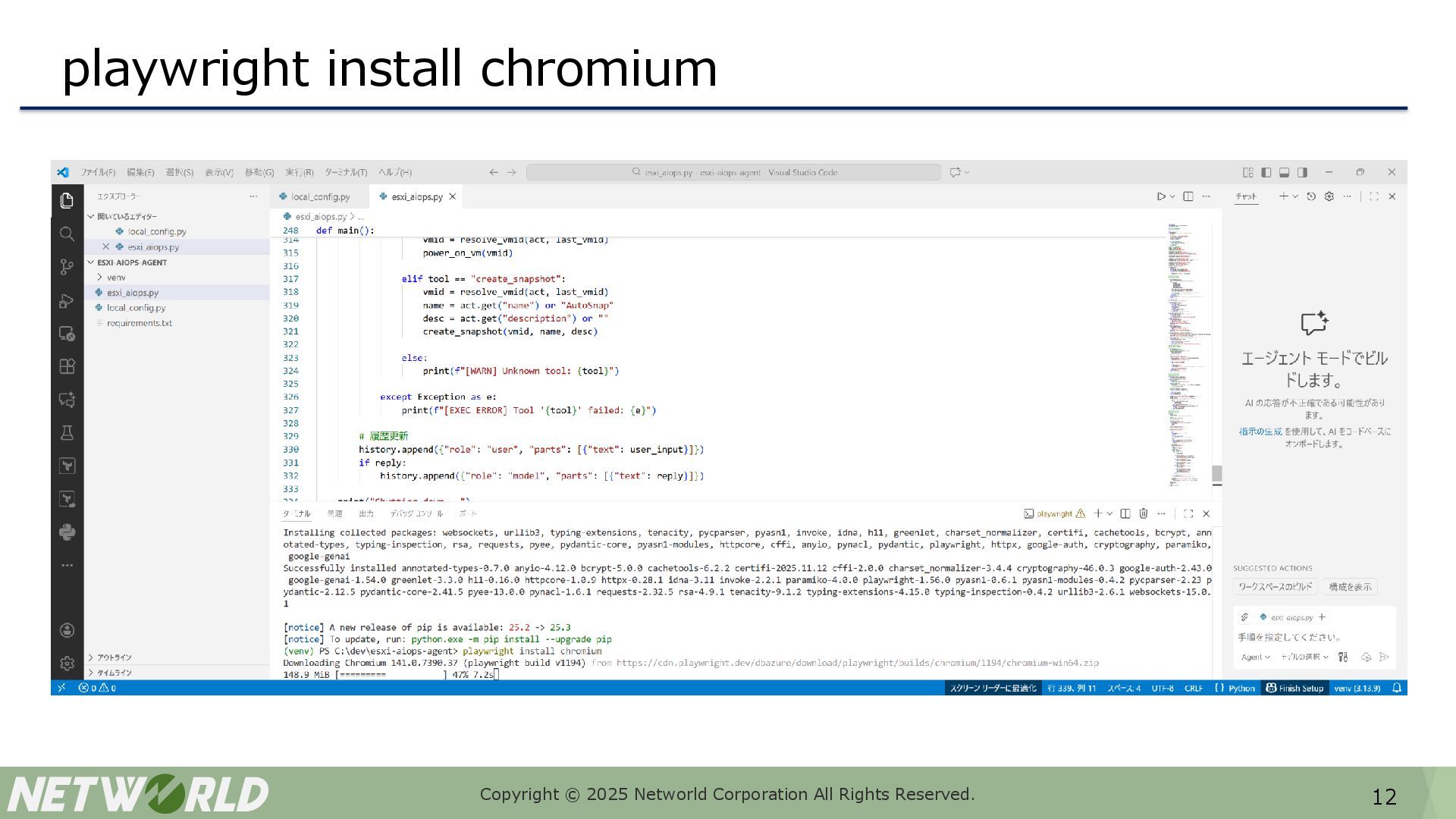Open the ターミナル(T) menu
This screenshot has height=819, width=1456.
click(x=346, y=172)
